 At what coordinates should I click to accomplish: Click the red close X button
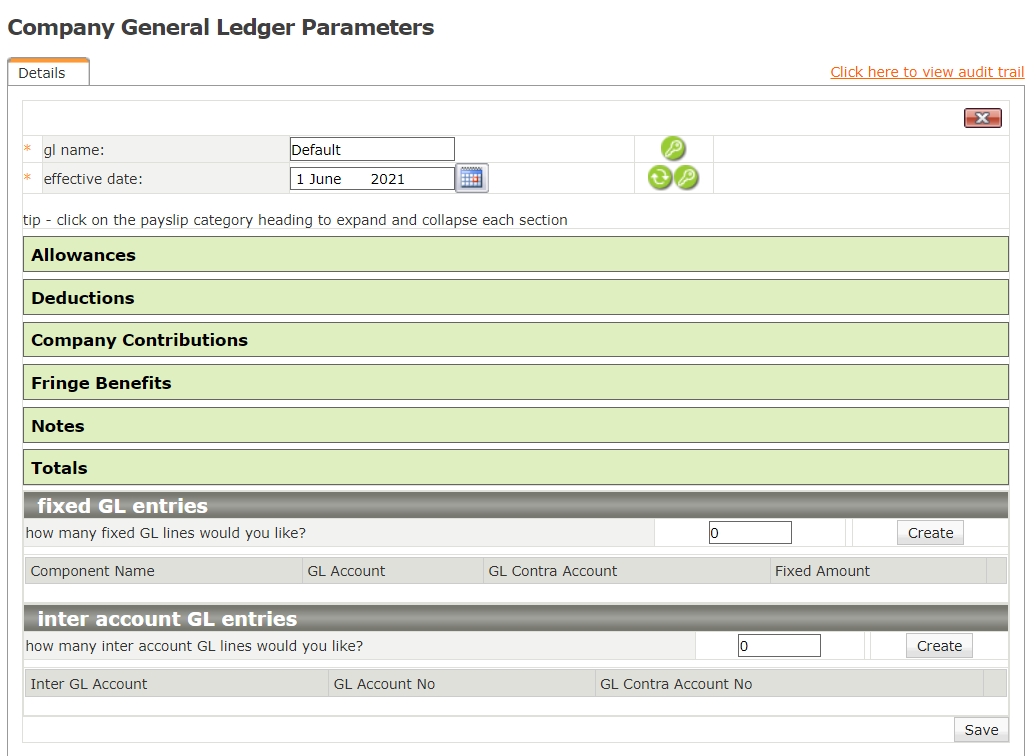pyautogui.click(x=982, y=118)
